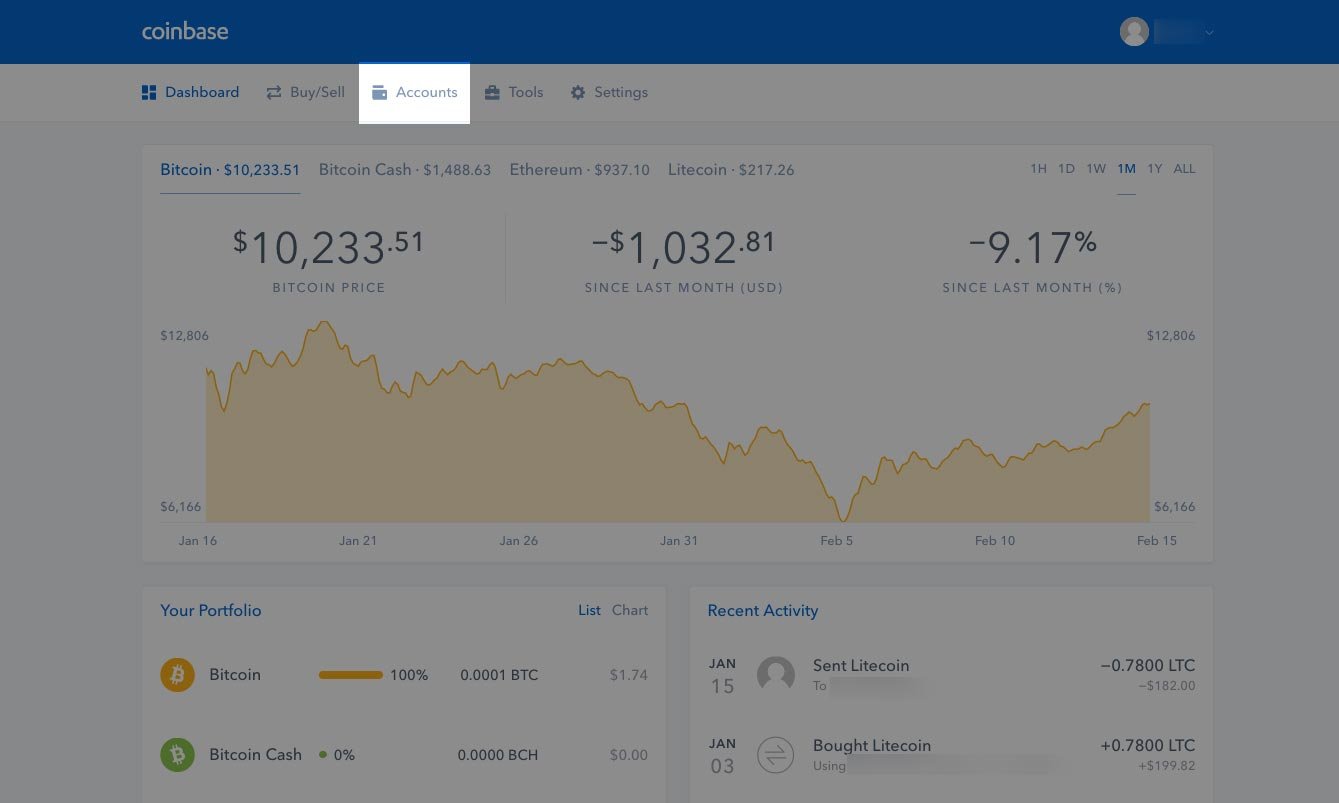Click the Feb 5 chart axis label
The image size is (1339, 803).
(x=837, y=540)
